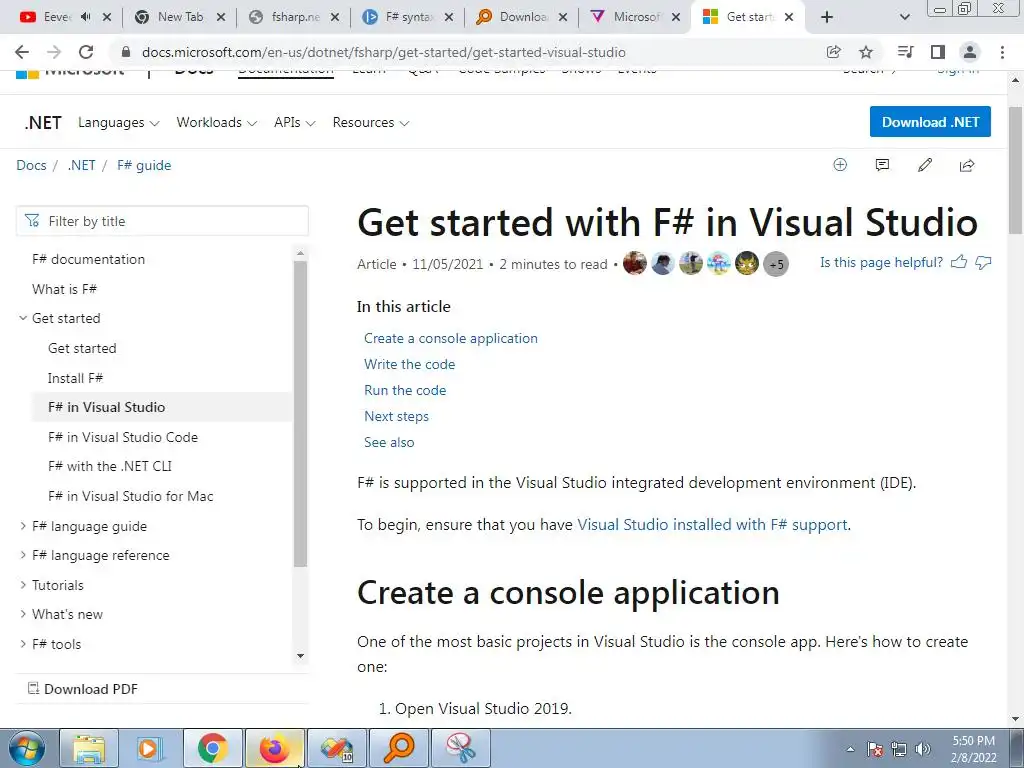The width and height of the screenshot is (1024, 768).
Task: Open feedback comment icon
Action: click(882, 165)
